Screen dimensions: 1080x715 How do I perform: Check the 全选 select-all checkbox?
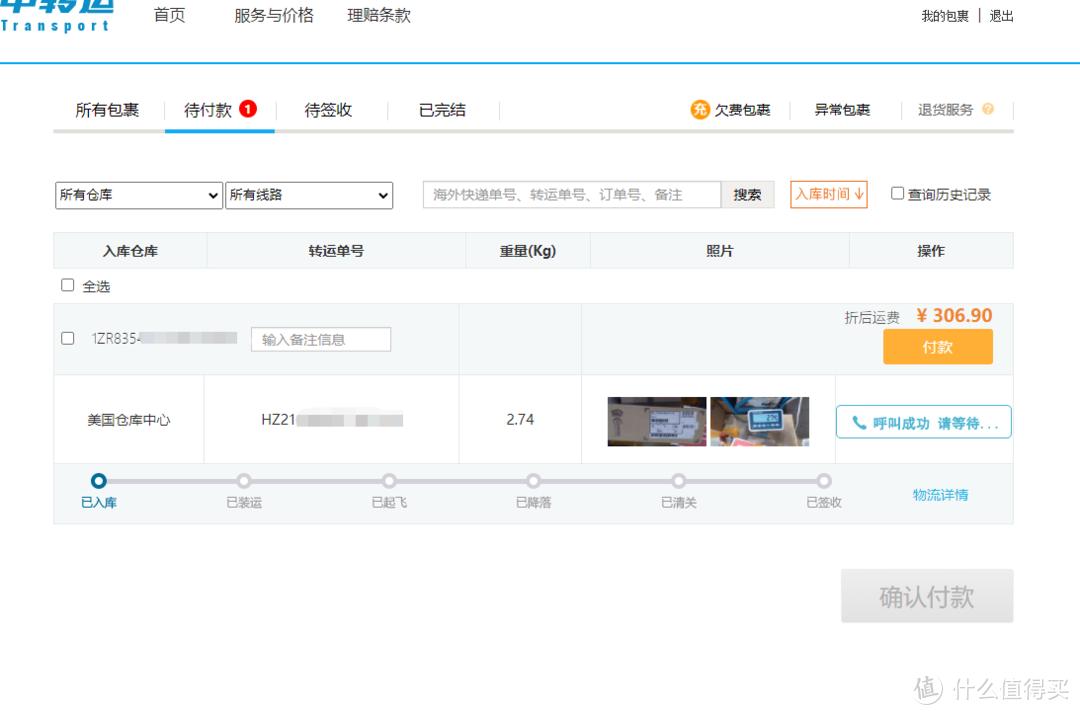pos(66,286)
